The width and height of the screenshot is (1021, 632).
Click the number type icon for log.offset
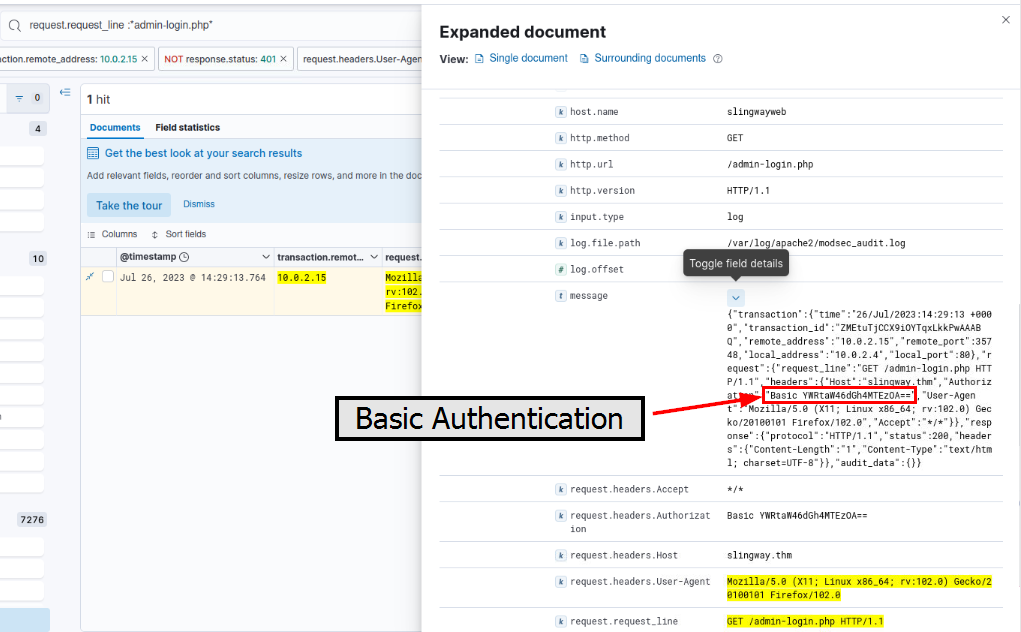coord(561,270)
